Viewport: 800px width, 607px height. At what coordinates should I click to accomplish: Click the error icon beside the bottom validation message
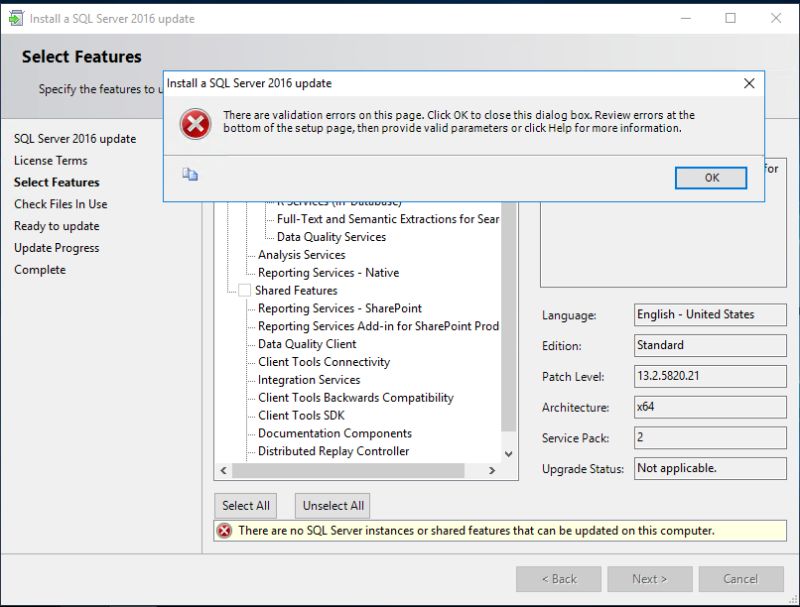tap(224, 531)
